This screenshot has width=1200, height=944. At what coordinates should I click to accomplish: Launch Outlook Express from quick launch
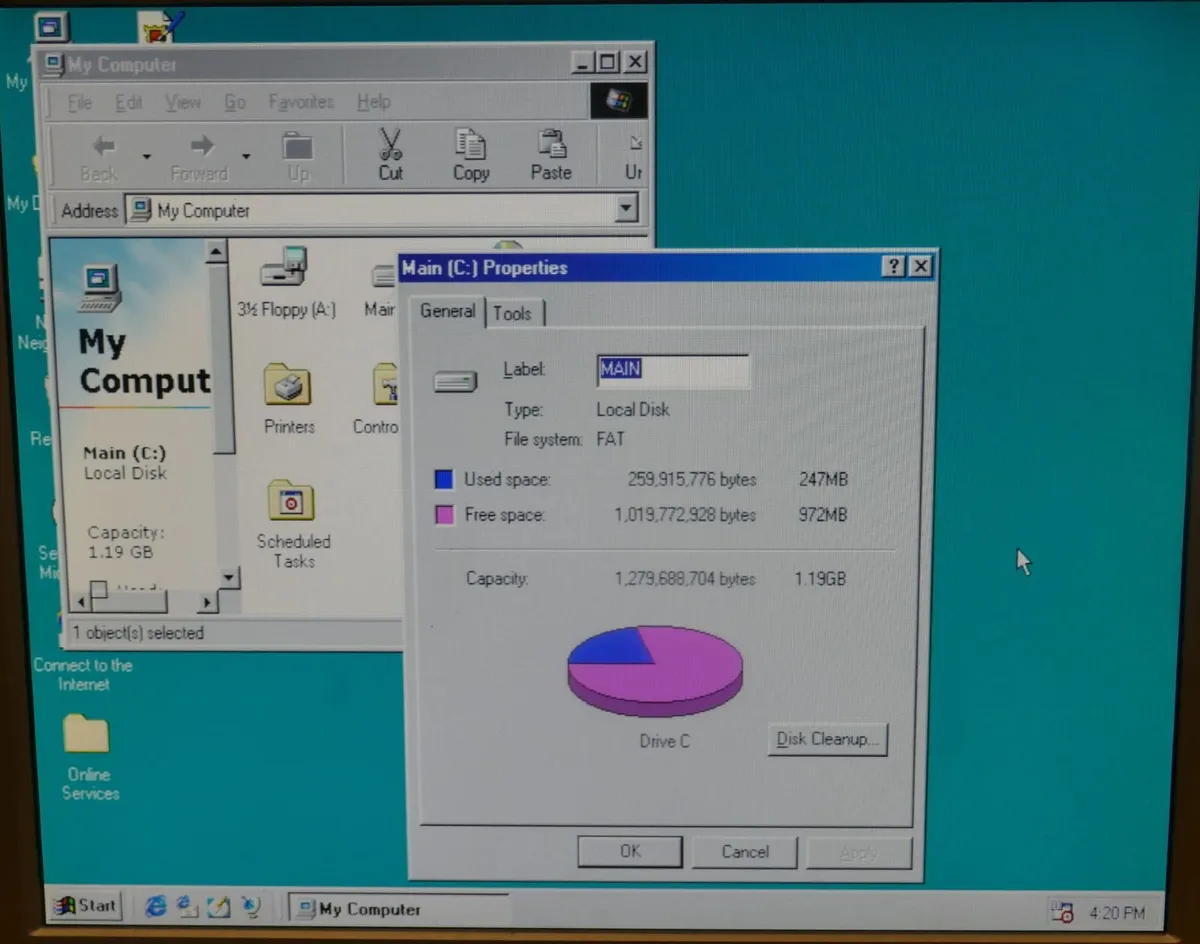click(187, 907)
